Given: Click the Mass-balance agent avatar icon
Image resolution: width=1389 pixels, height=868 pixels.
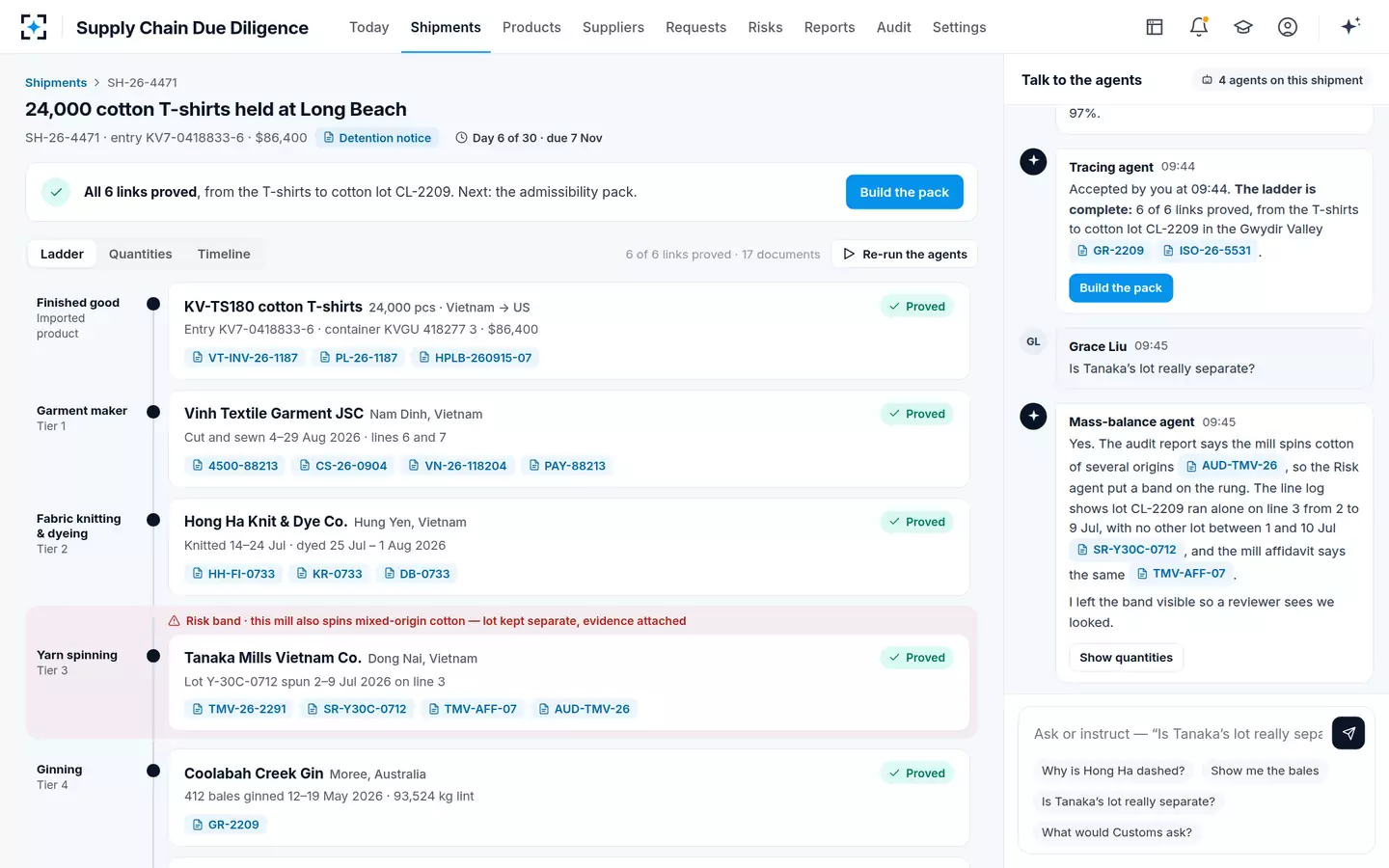Looking at the screenshot, I should [x=1033, y=417].
